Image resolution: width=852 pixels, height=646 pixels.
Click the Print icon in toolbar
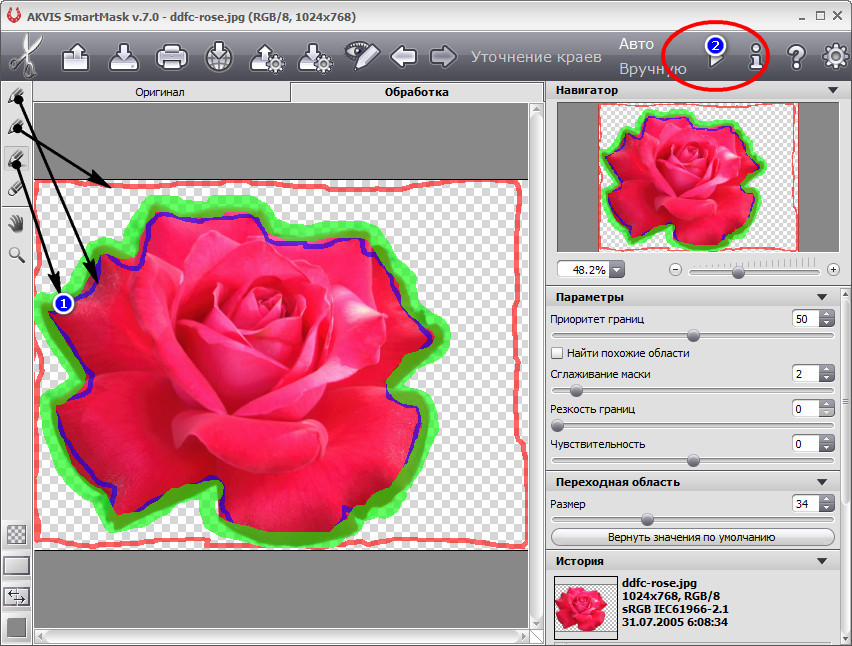(x=172, y=56)
